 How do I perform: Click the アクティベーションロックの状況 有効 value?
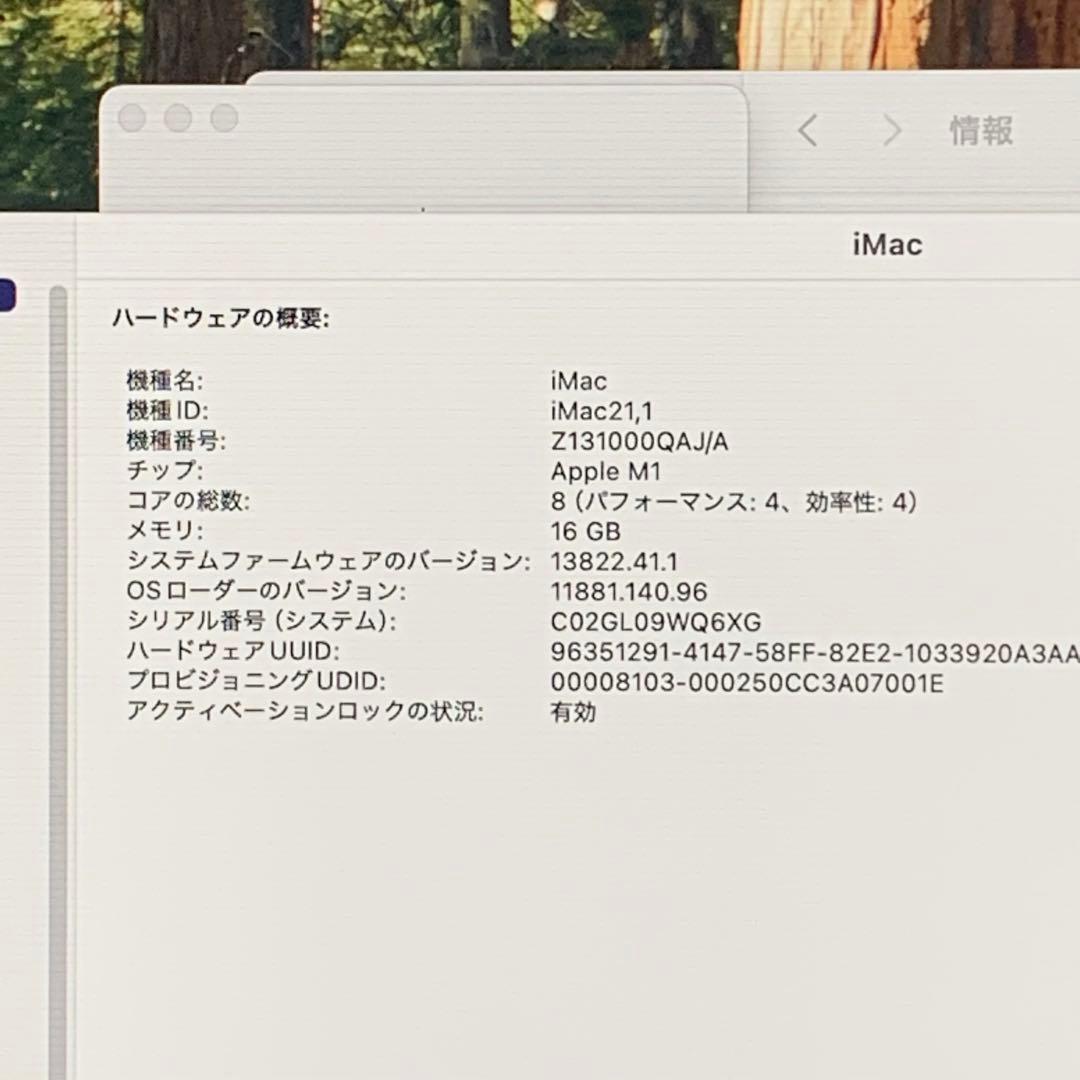[x=572, y=712]
